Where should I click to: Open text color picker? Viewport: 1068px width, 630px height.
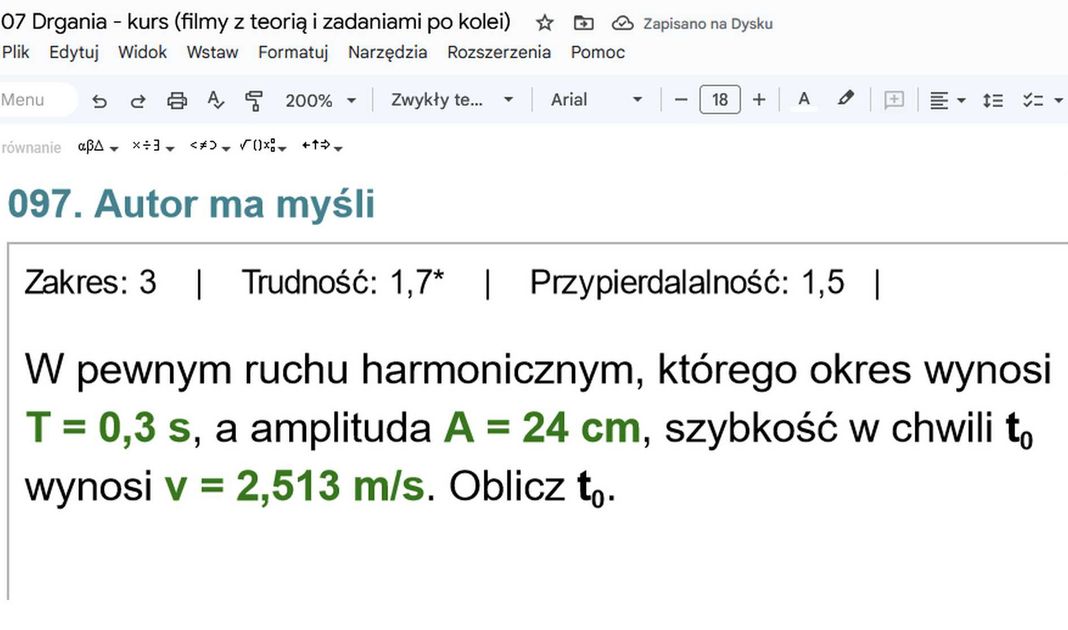804,99
